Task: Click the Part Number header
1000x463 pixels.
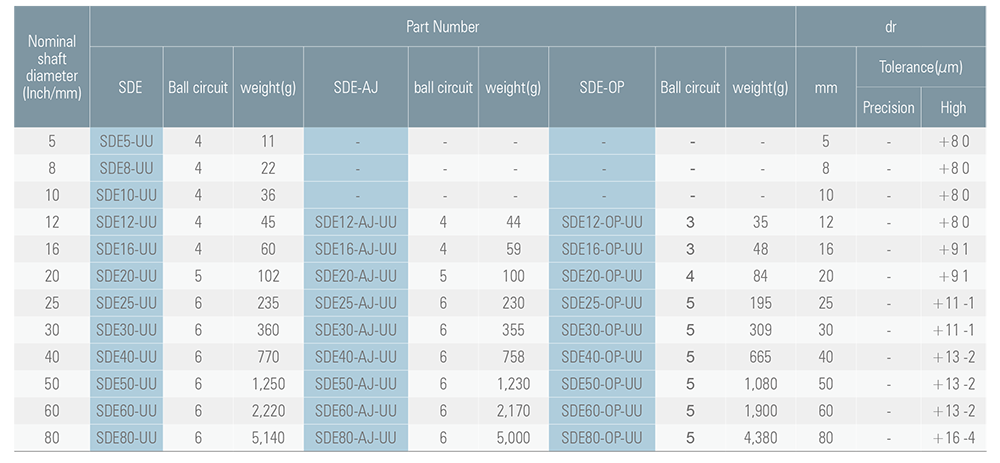Action: (443, 27)
